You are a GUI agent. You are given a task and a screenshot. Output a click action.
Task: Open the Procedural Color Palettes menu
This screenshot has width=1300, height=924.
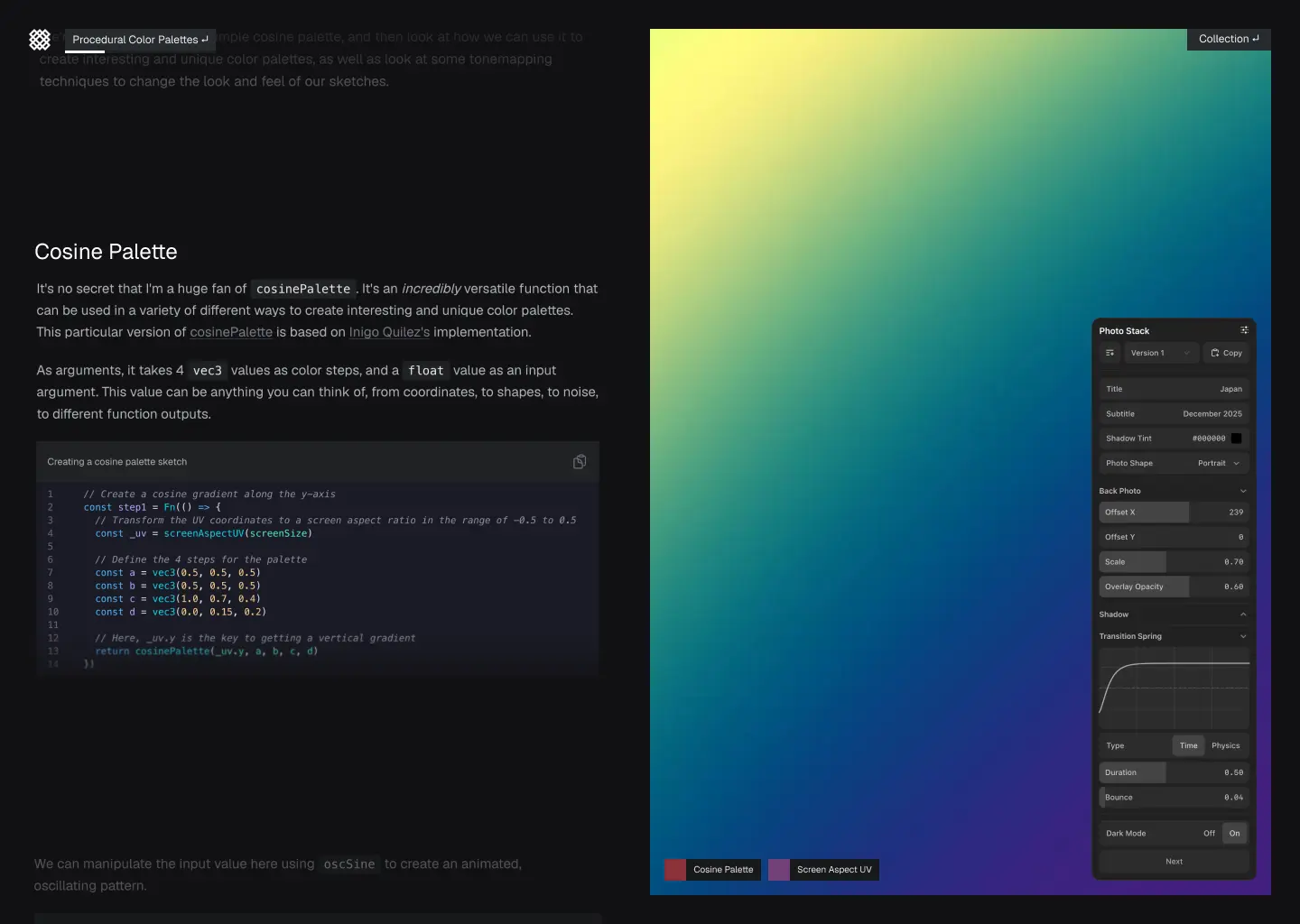(140, 40)
